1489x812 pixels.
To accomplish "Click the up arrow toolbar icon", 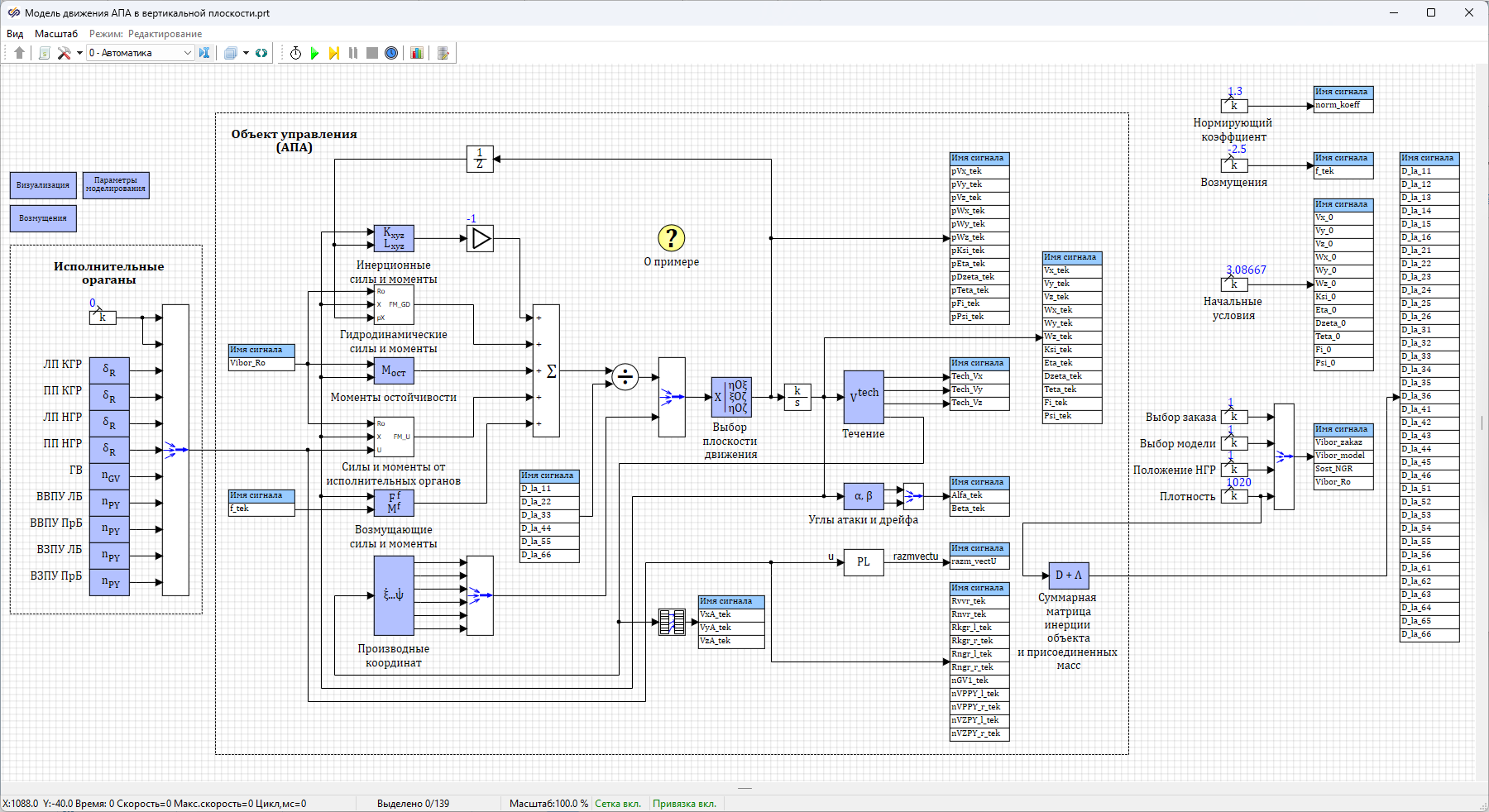I will click(19, 53).
